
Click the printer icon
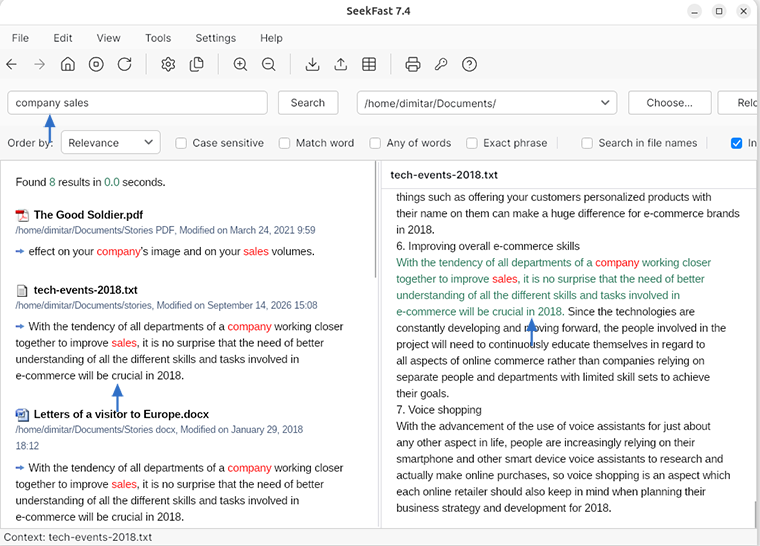click(x=412, y=64)
